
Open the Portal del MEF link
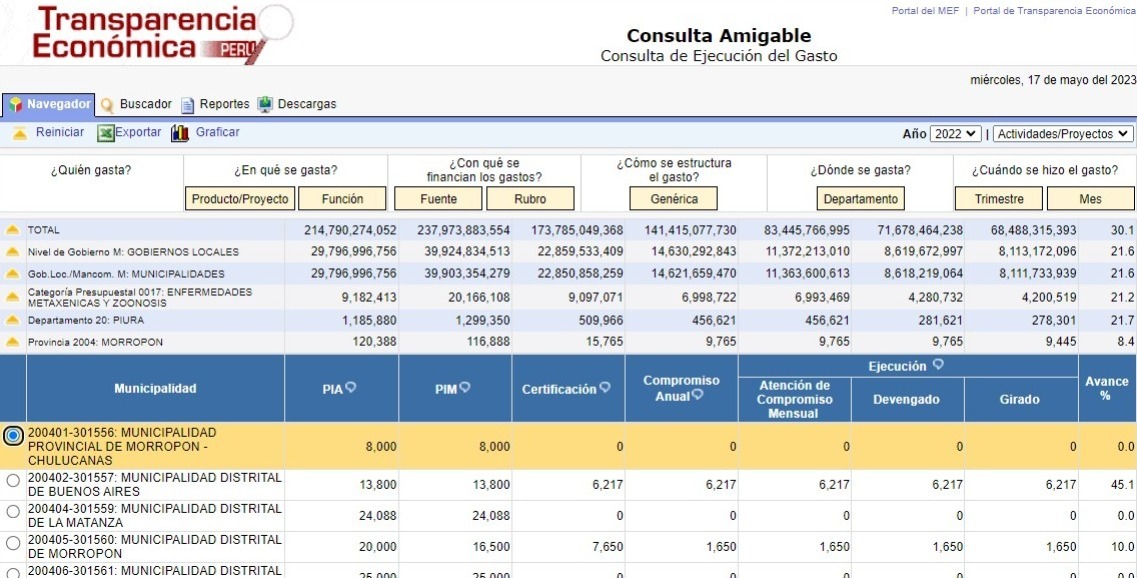point(925,11)
